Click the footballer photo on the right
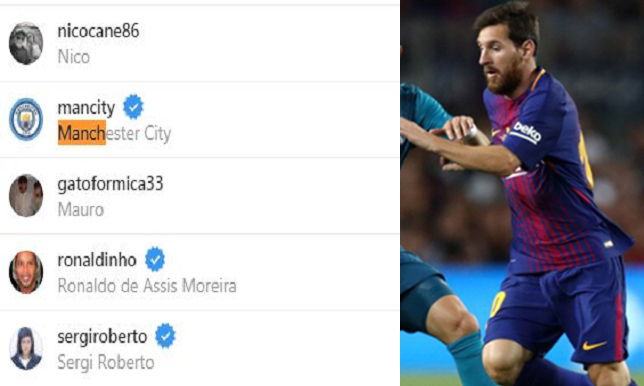The height and width of the screenshot is (386, 644). pyautogui.click(x=522, y=193)
